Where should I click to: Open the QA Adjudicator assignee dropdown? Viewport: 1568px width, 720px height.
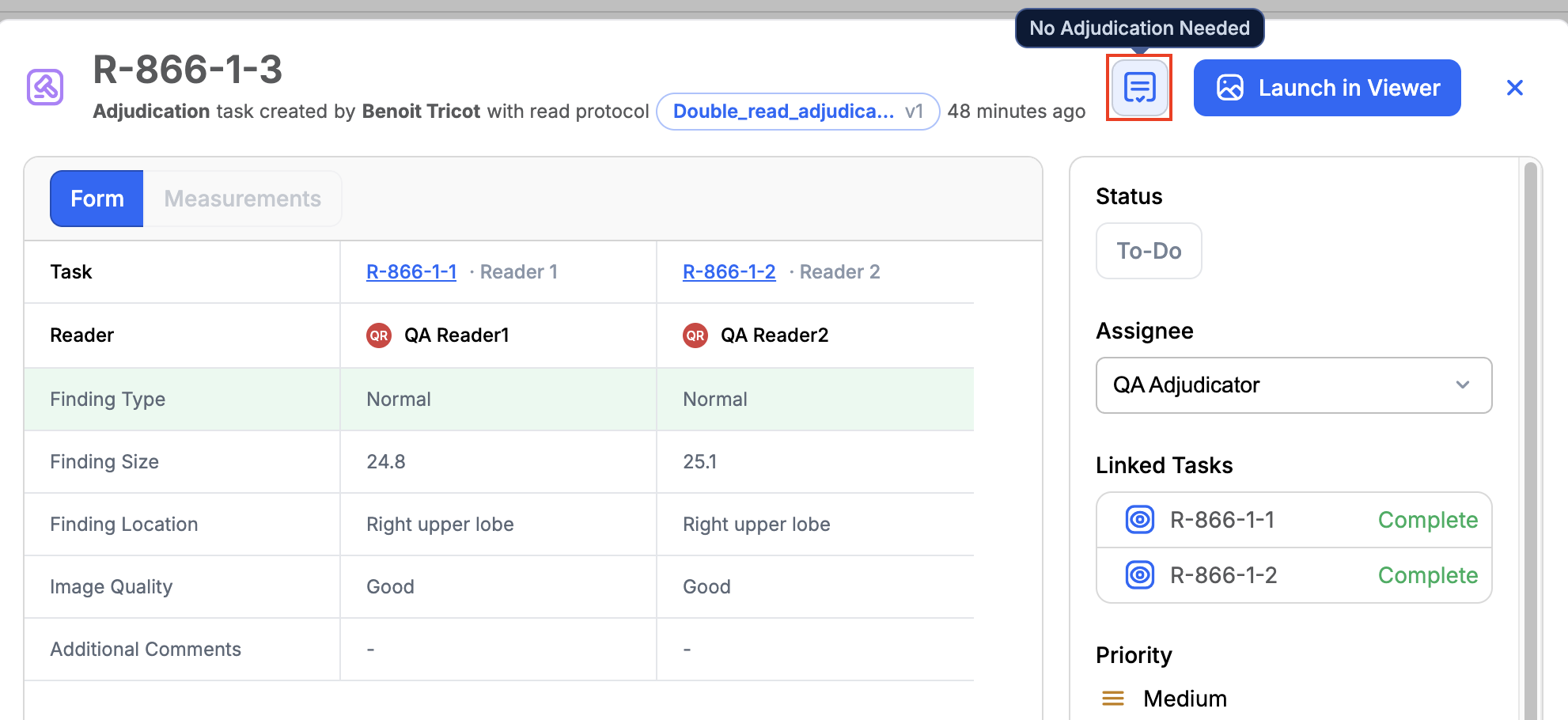coord(1293,385)
